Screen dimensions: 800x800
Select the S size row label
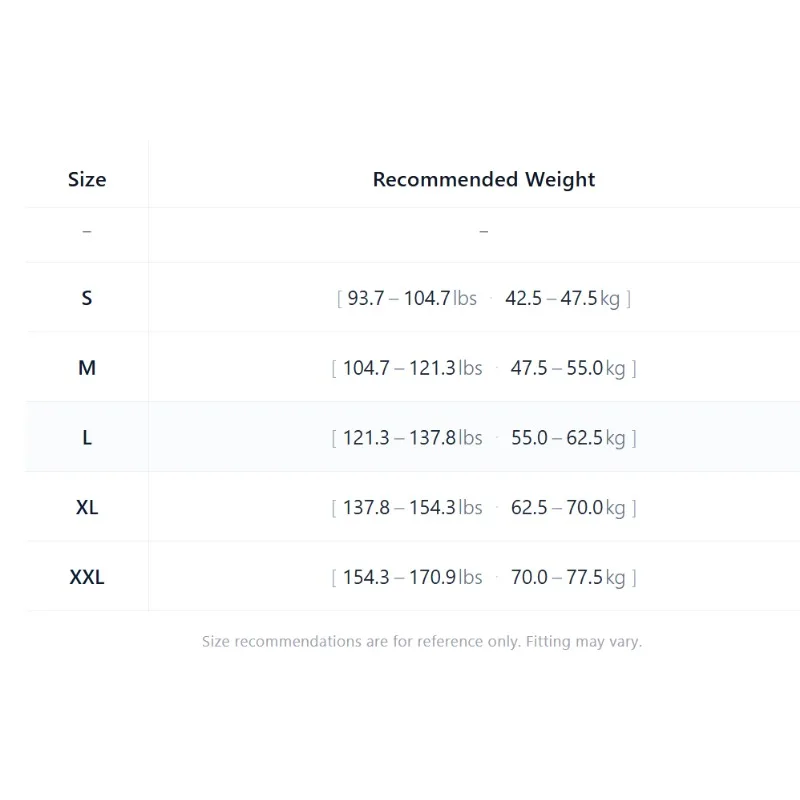coord(87,298)
